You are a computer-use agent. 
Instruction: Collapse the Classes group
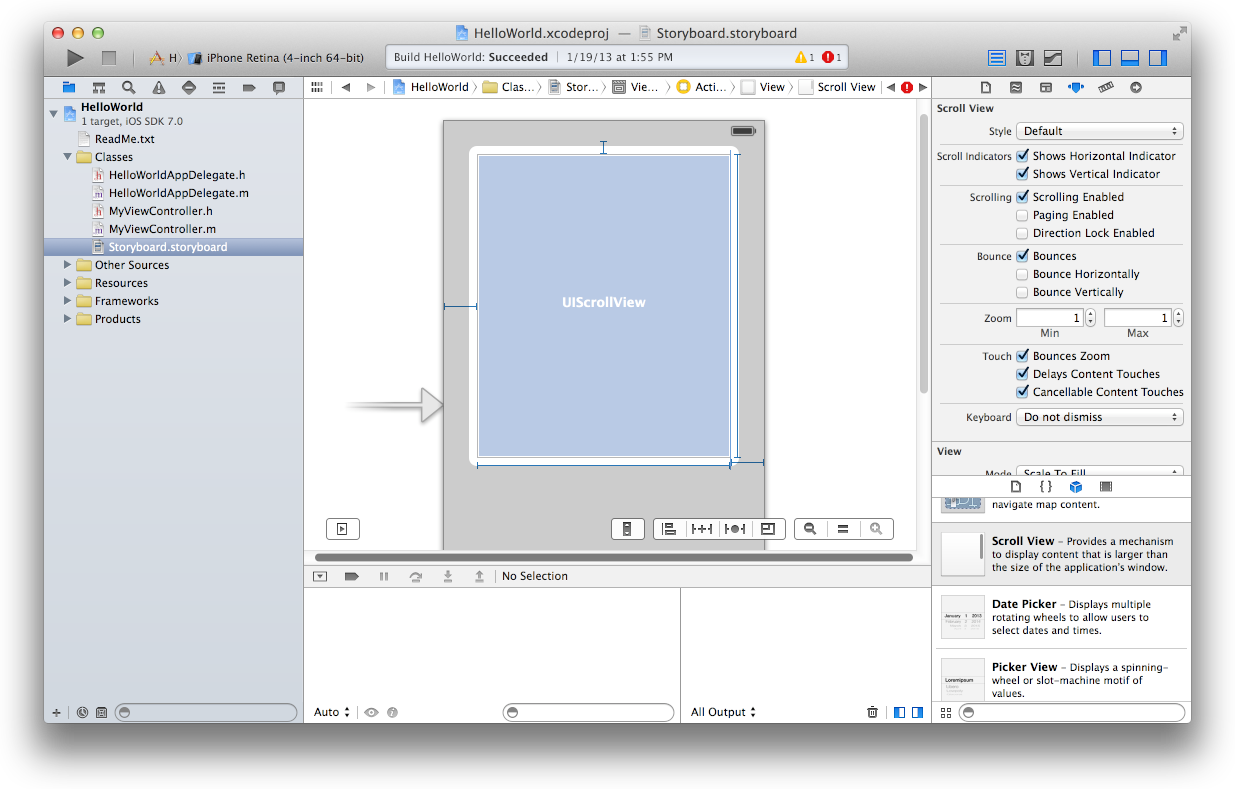click(68, 157)
